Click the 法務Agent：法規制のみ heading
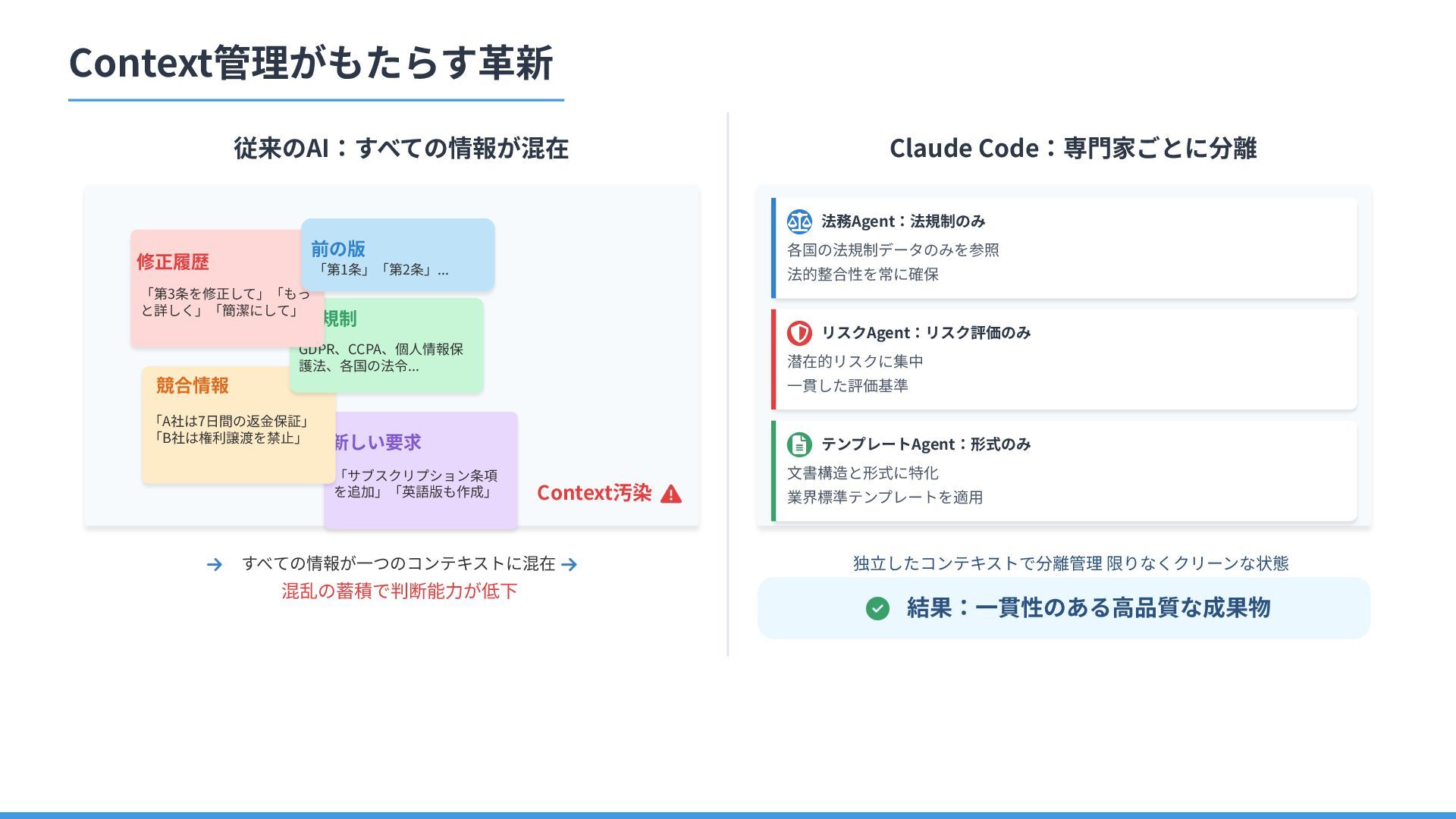 tap(903, 221)
